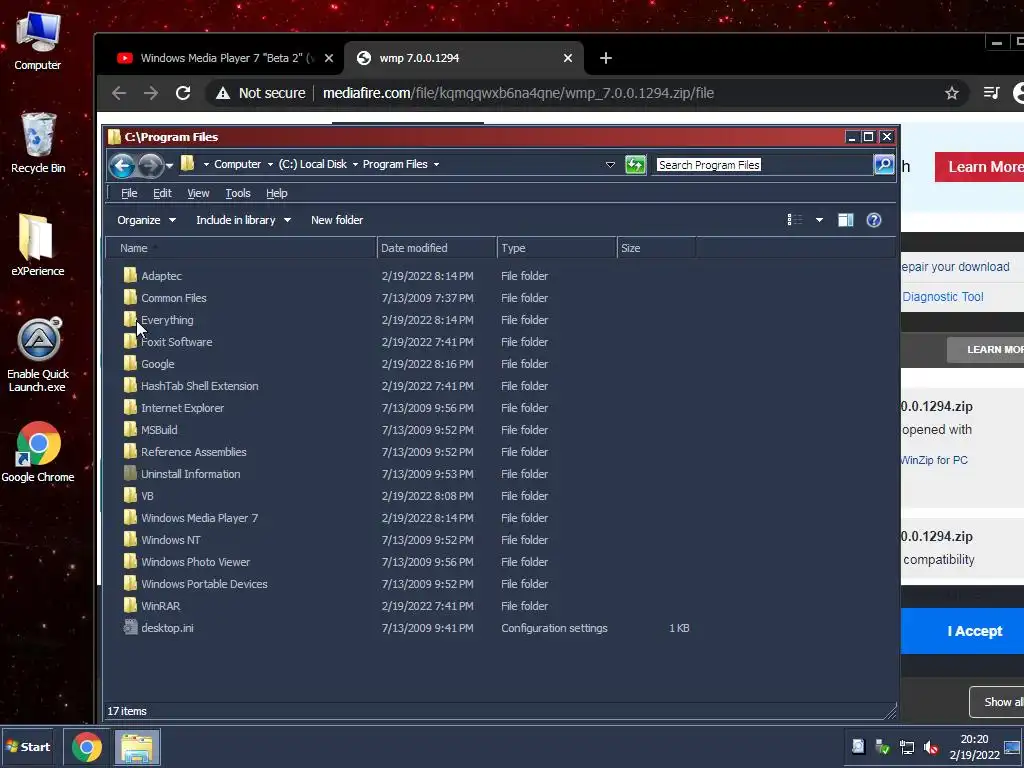Reload the mediafire page in Chrome
The width and height of the screenshot is (1024, 768).
click(183, 93)
